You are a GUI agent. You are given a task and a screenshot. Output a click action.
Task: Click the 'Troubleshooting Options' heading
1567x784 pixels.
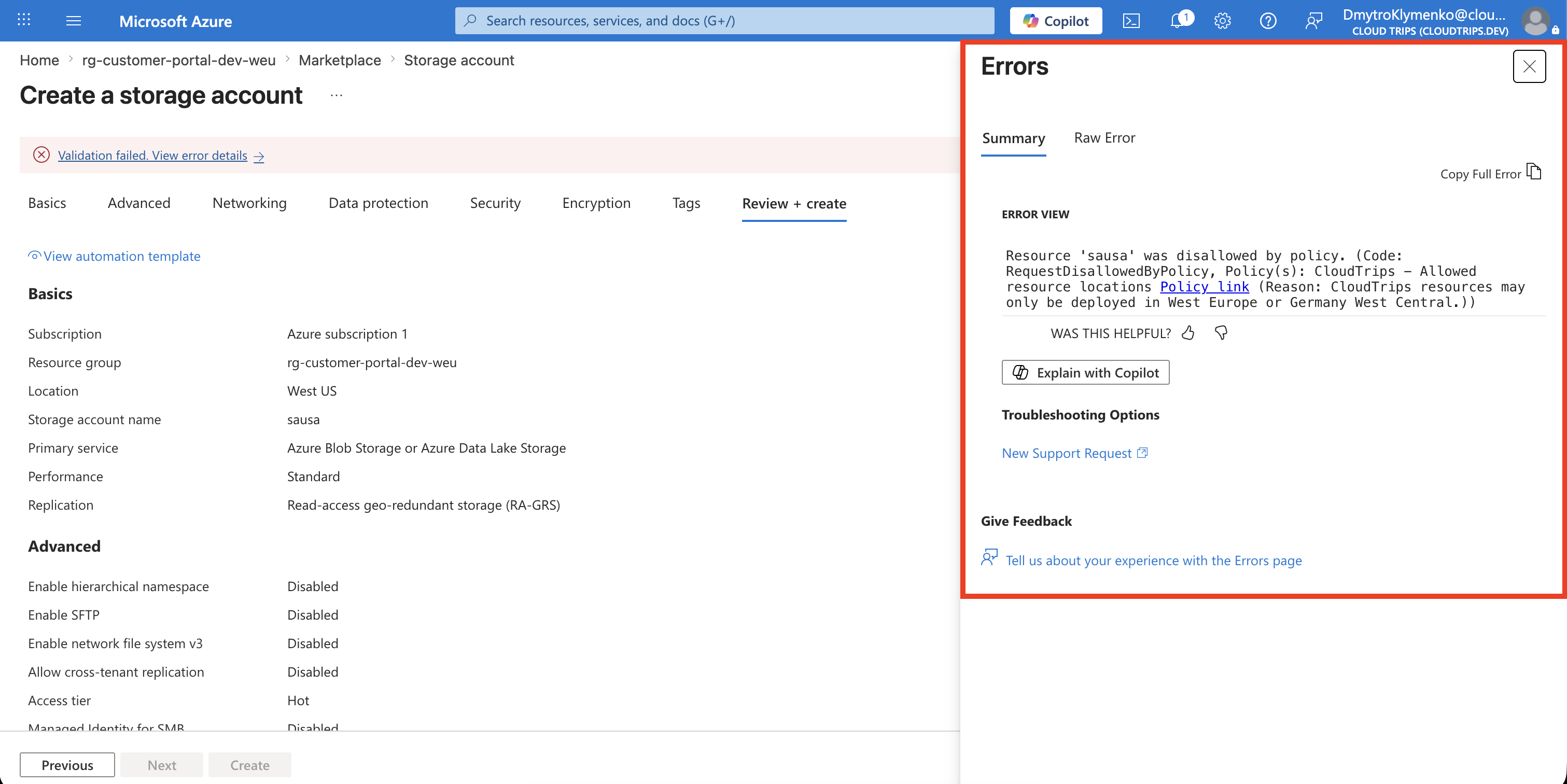1080,415
